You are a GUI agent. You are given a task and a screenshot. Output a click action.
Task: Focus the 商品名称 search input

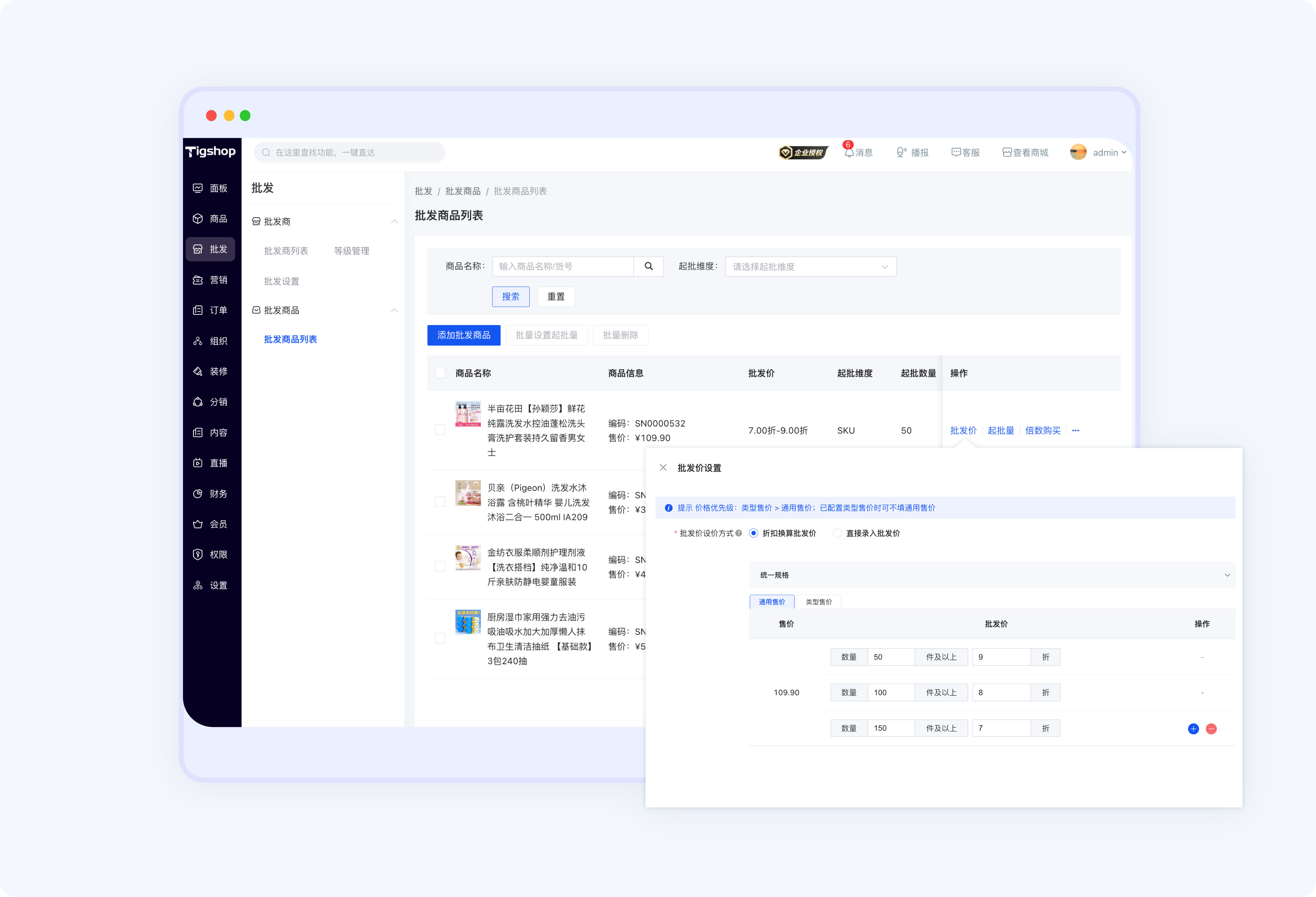pos(563,266)
